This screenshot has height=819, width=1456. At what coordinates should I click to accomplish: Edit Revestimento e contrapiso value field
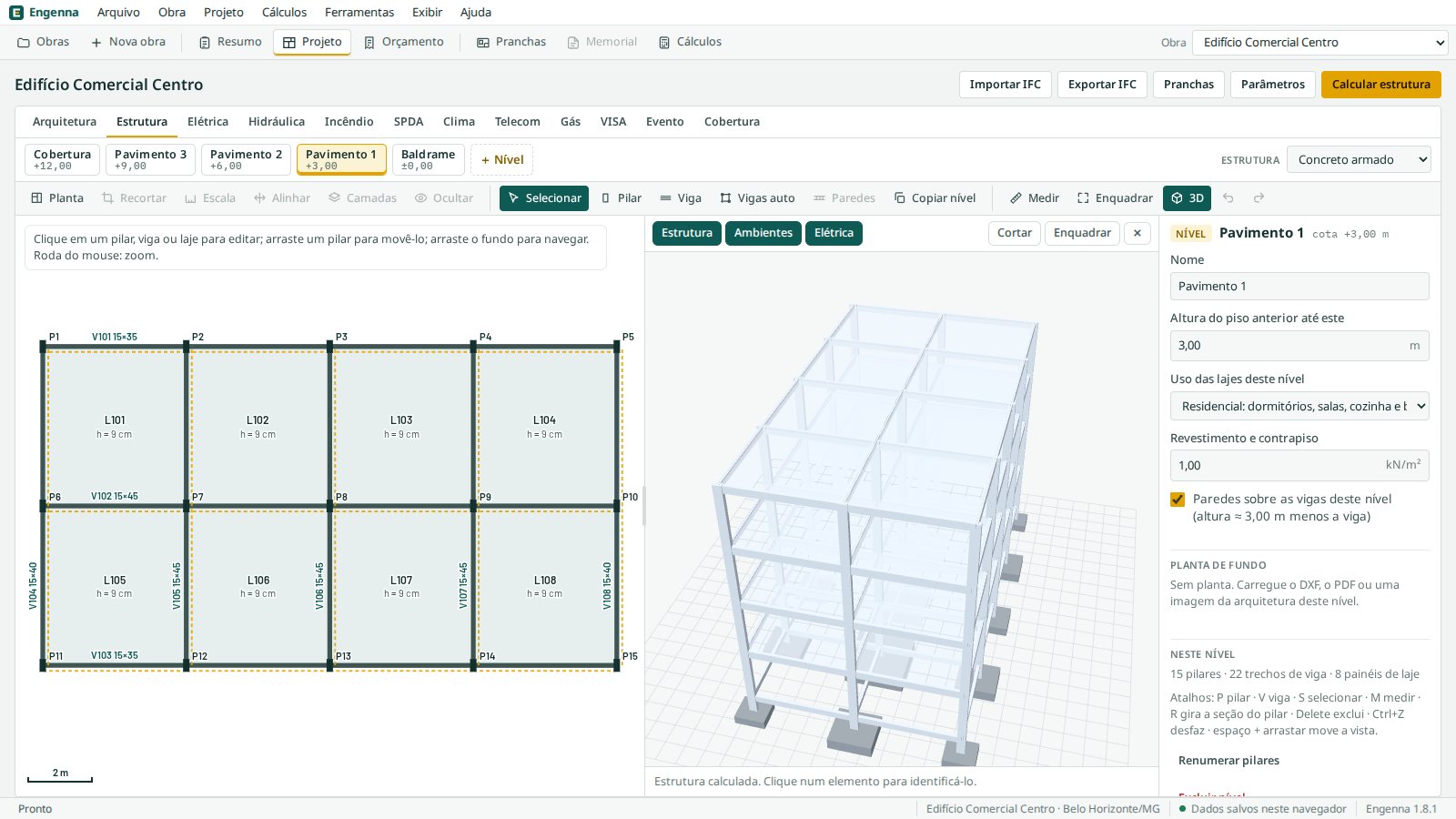coord(1299,465)
